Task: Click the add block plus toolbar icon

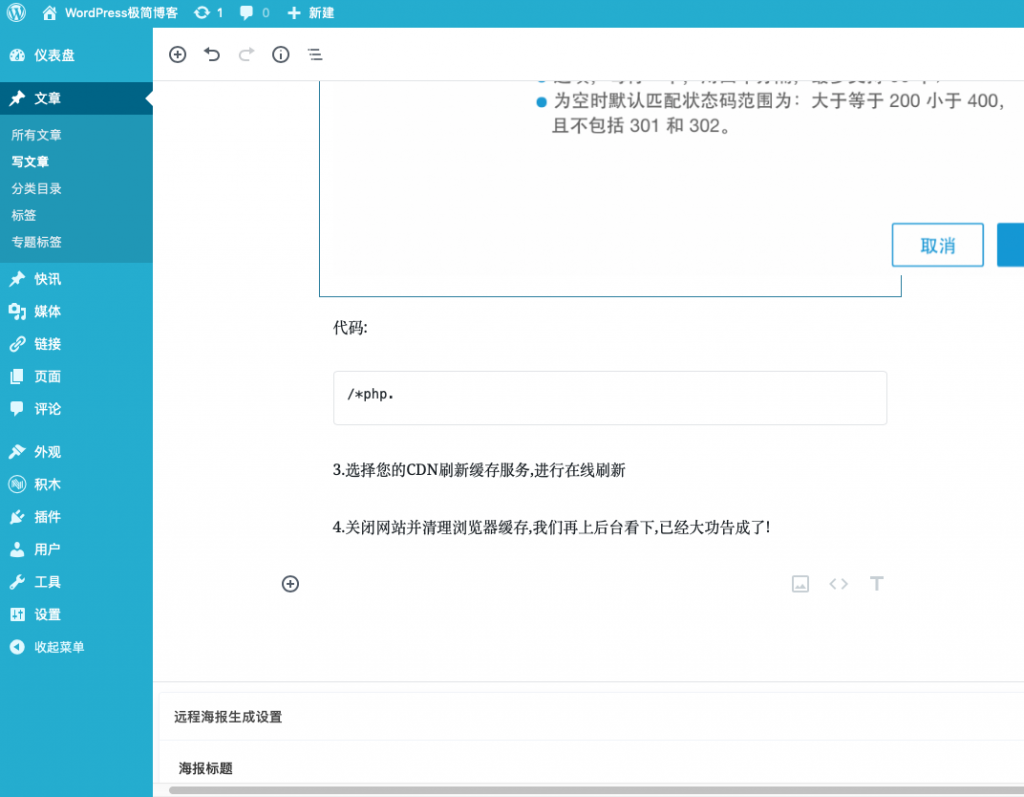Action: click(x=178, y=55)
